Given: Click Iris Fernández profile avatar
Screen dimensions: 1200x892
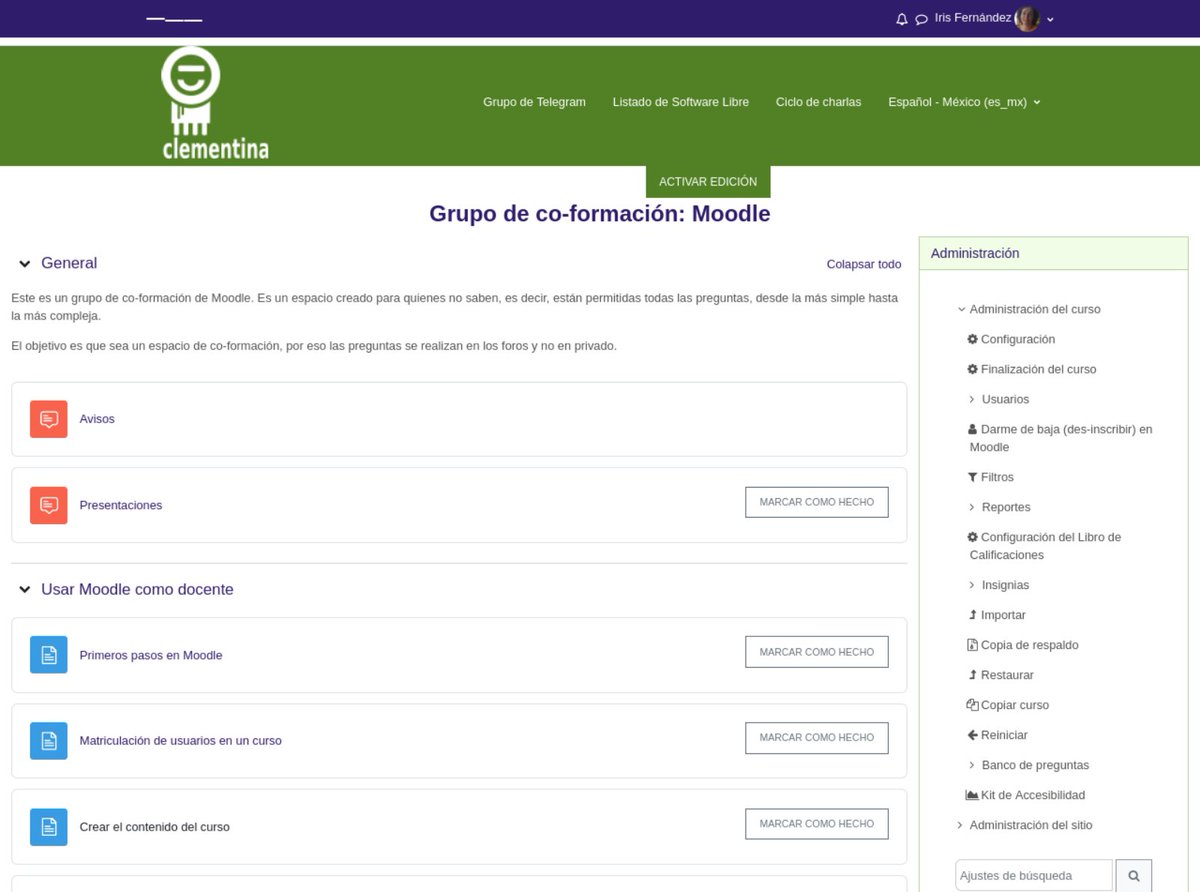Looking at the screenshot, I should tap(1027, 18).
